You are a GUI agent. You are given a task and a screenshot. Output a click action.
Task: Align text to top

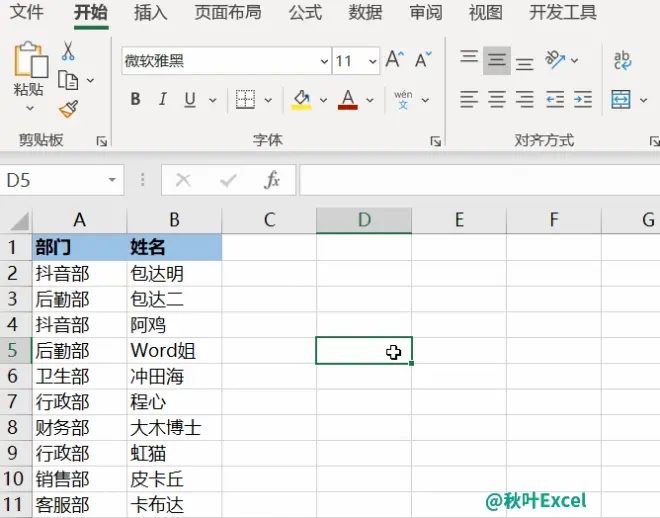pyautogui.click(x=469, y=56)
